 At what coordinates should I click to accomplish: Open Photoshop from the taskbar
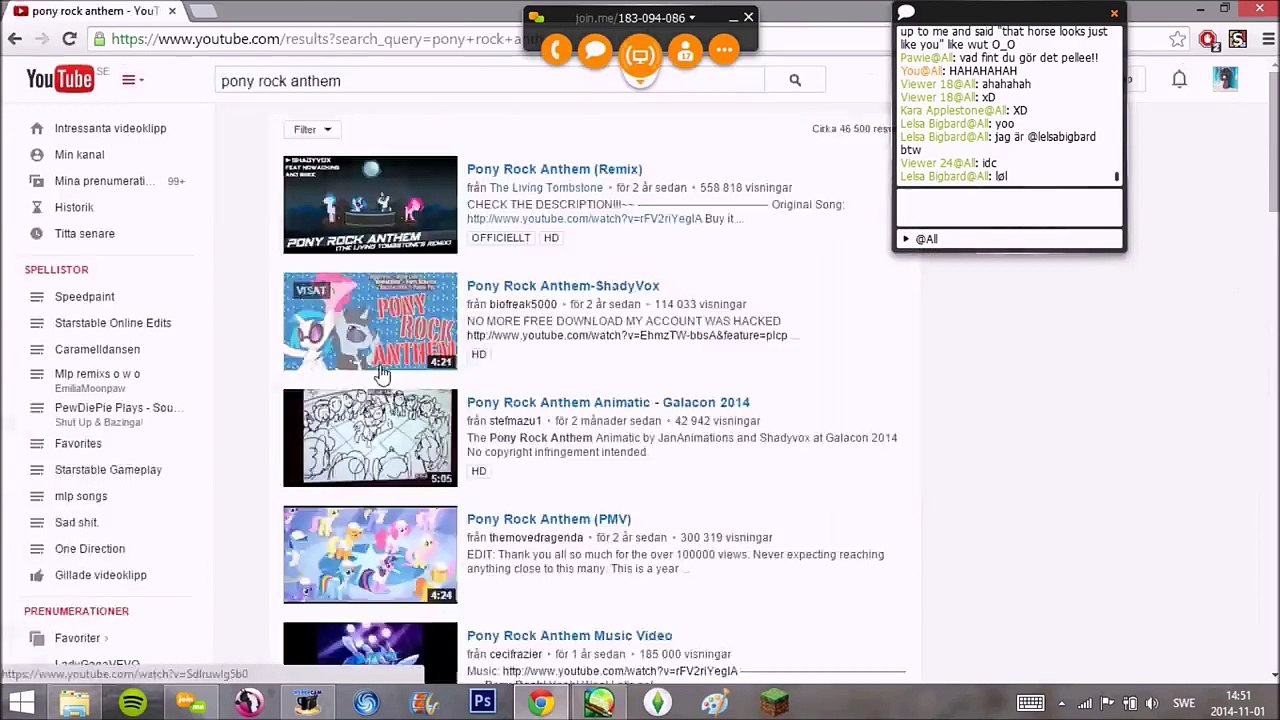pyautogui.click(x=483, y=703)
